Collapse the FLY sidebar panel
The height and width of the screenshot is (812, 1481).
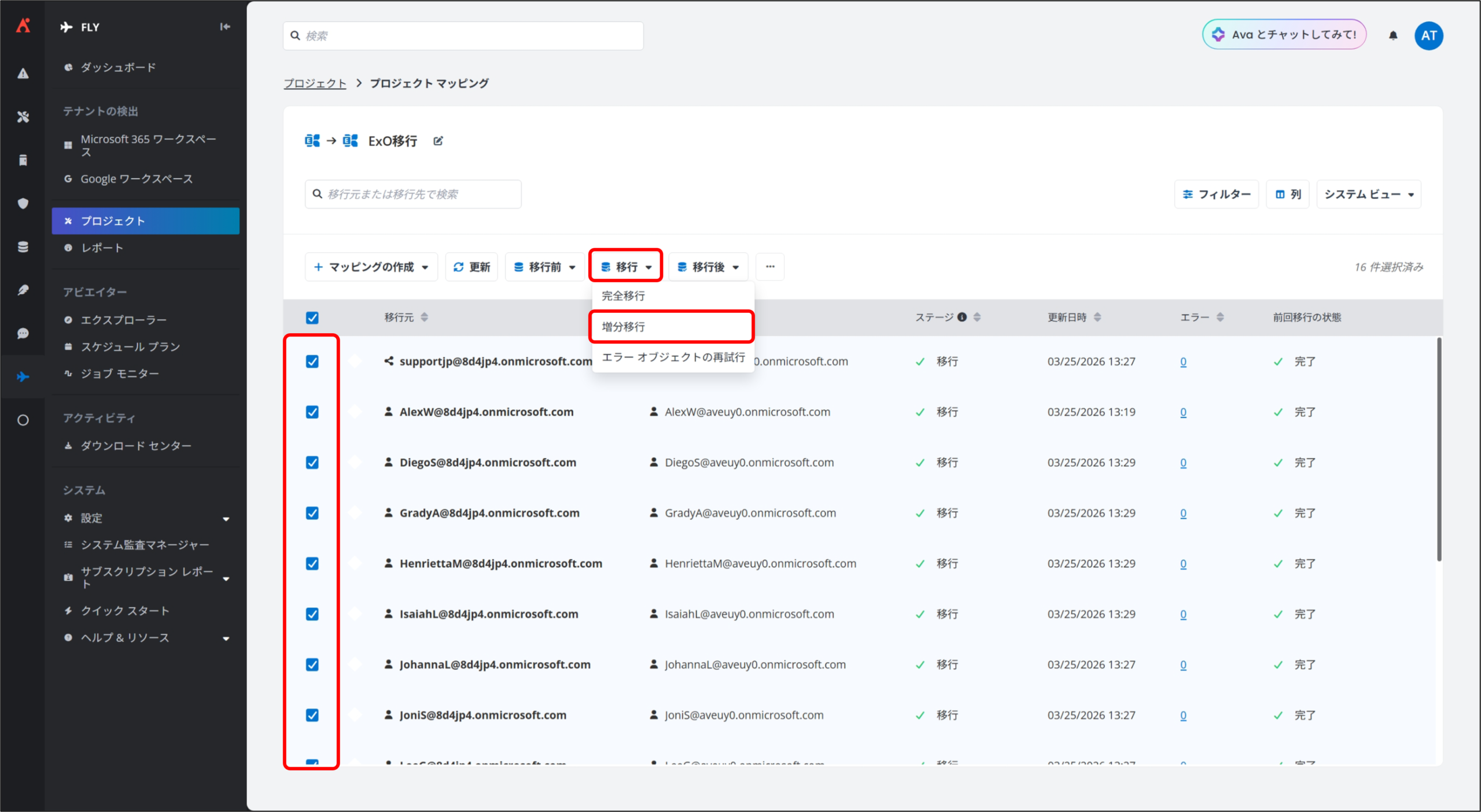pos(225,27)
